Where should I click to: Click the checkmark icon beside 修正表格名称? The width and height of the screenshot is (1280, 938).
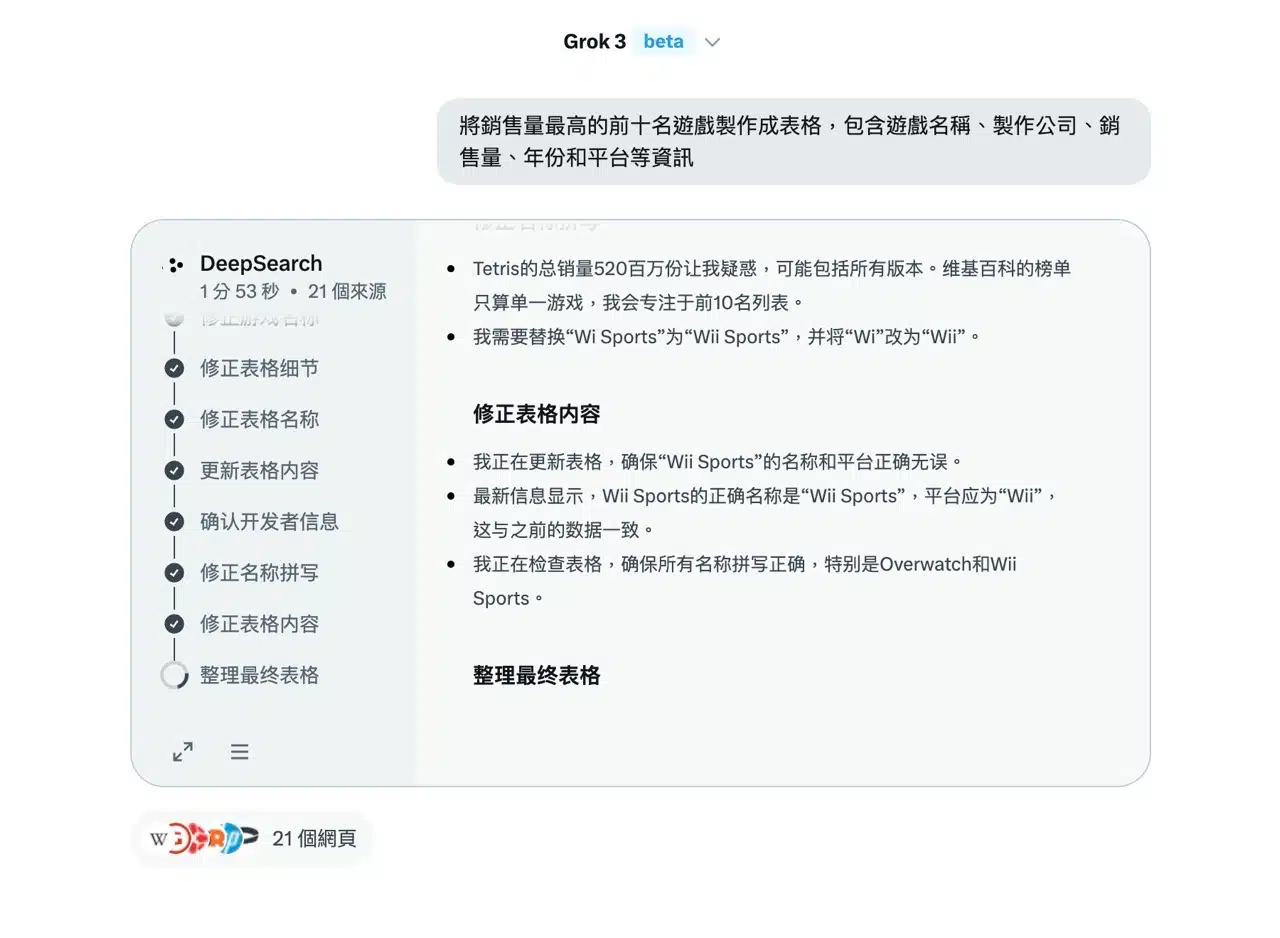coord(174,419)
